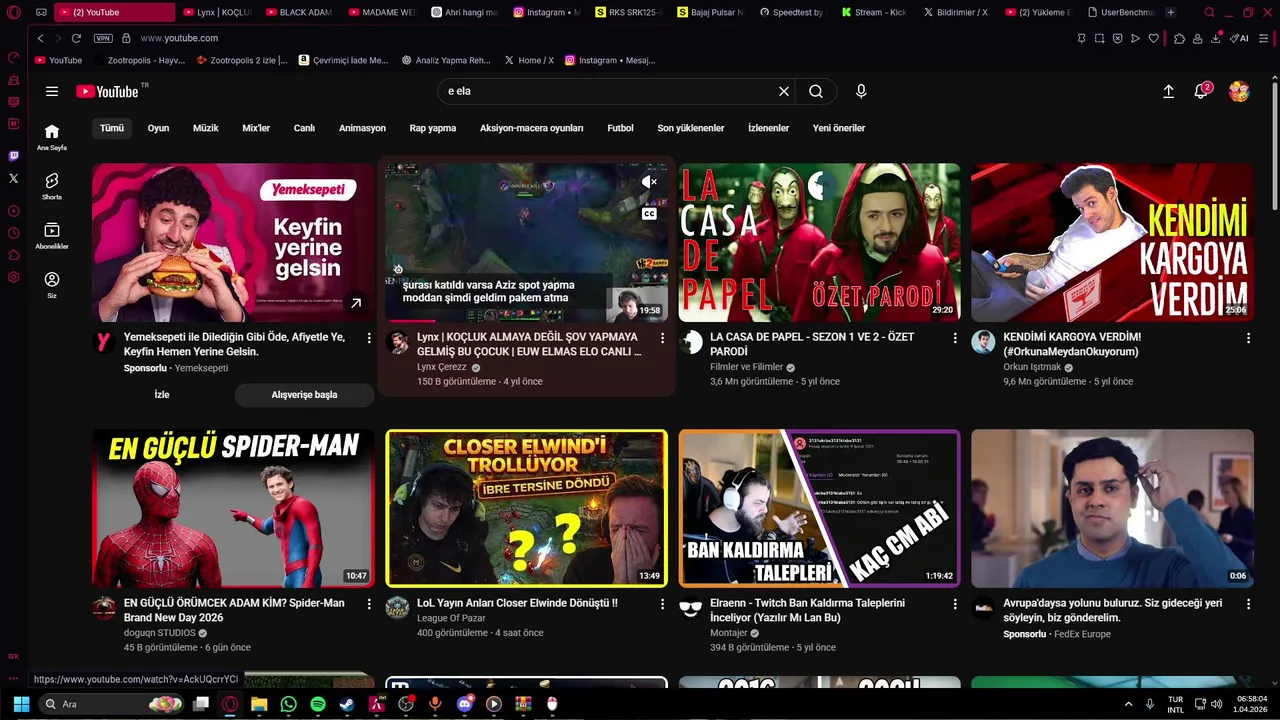Open WhatsApp from the taskbar

(x=289, y=704)
